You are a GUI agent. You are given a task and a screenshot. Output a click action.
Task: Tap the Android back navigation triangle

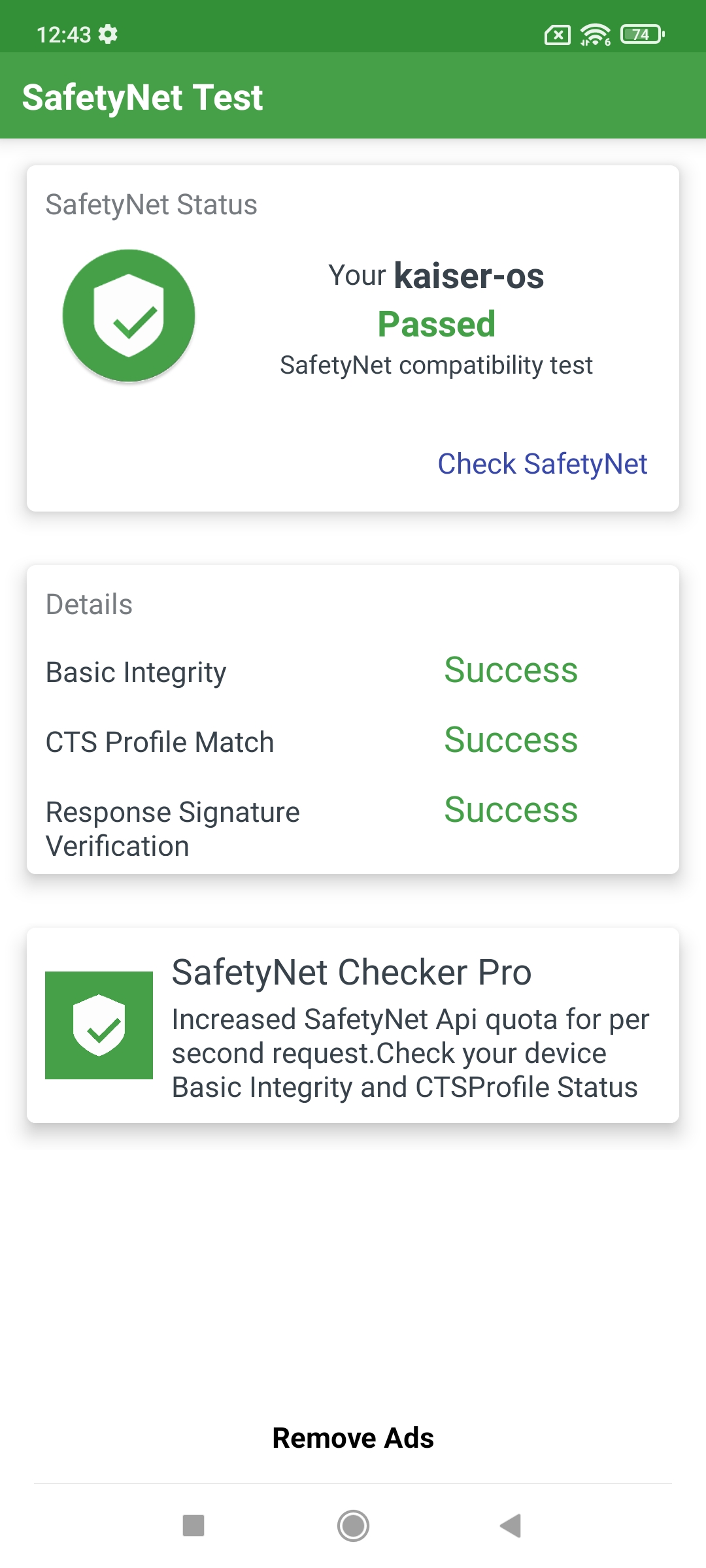[x=510, y=1526]
